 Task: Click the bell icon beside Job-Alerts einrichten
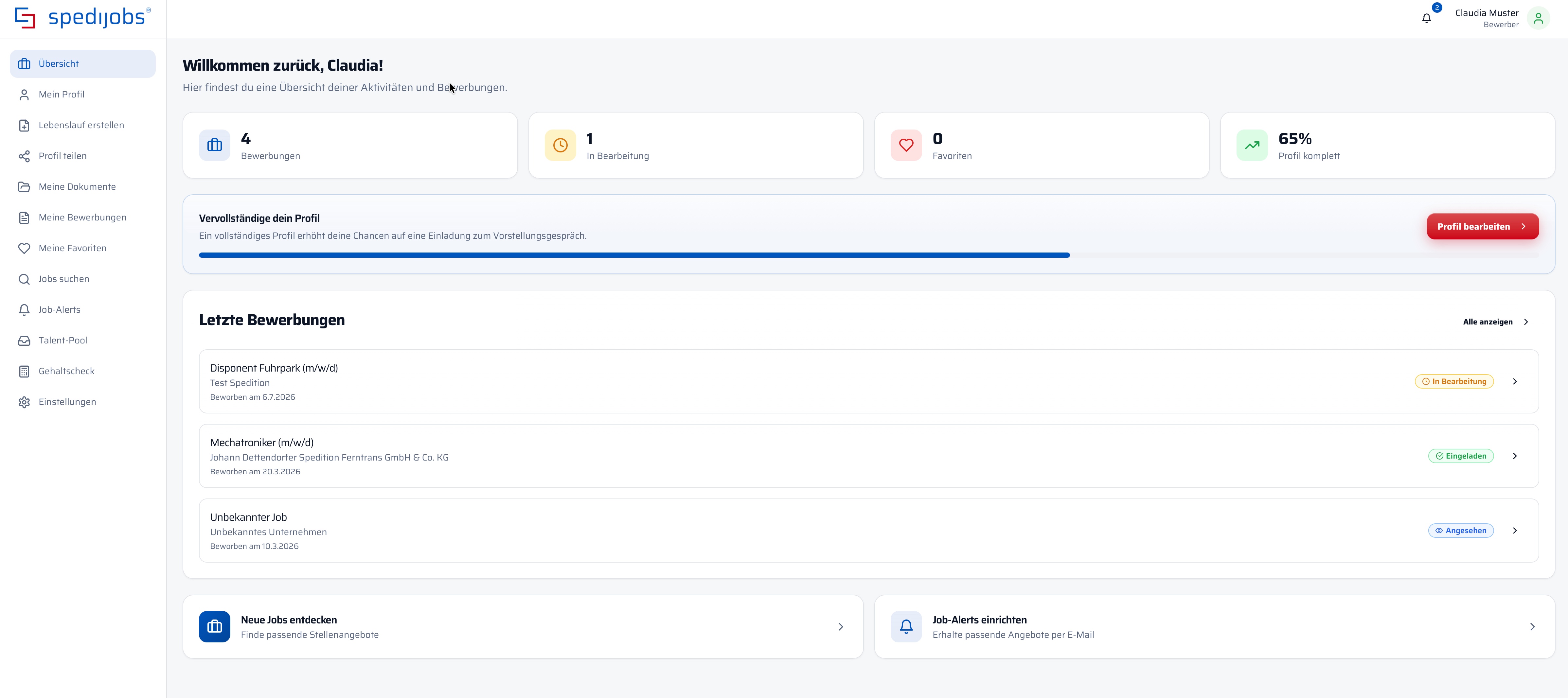click(x=906, y=626)
